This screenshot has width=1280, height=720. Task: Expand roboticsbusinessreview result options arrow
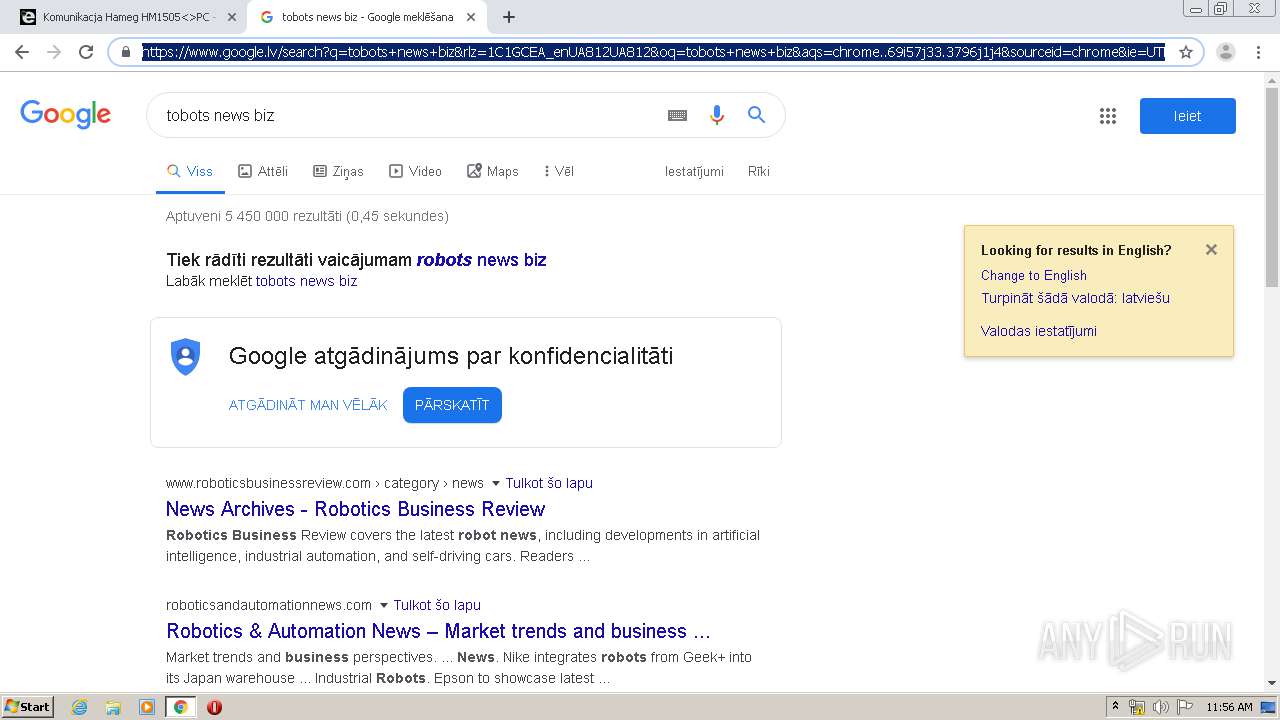click(x=495, y=483)
